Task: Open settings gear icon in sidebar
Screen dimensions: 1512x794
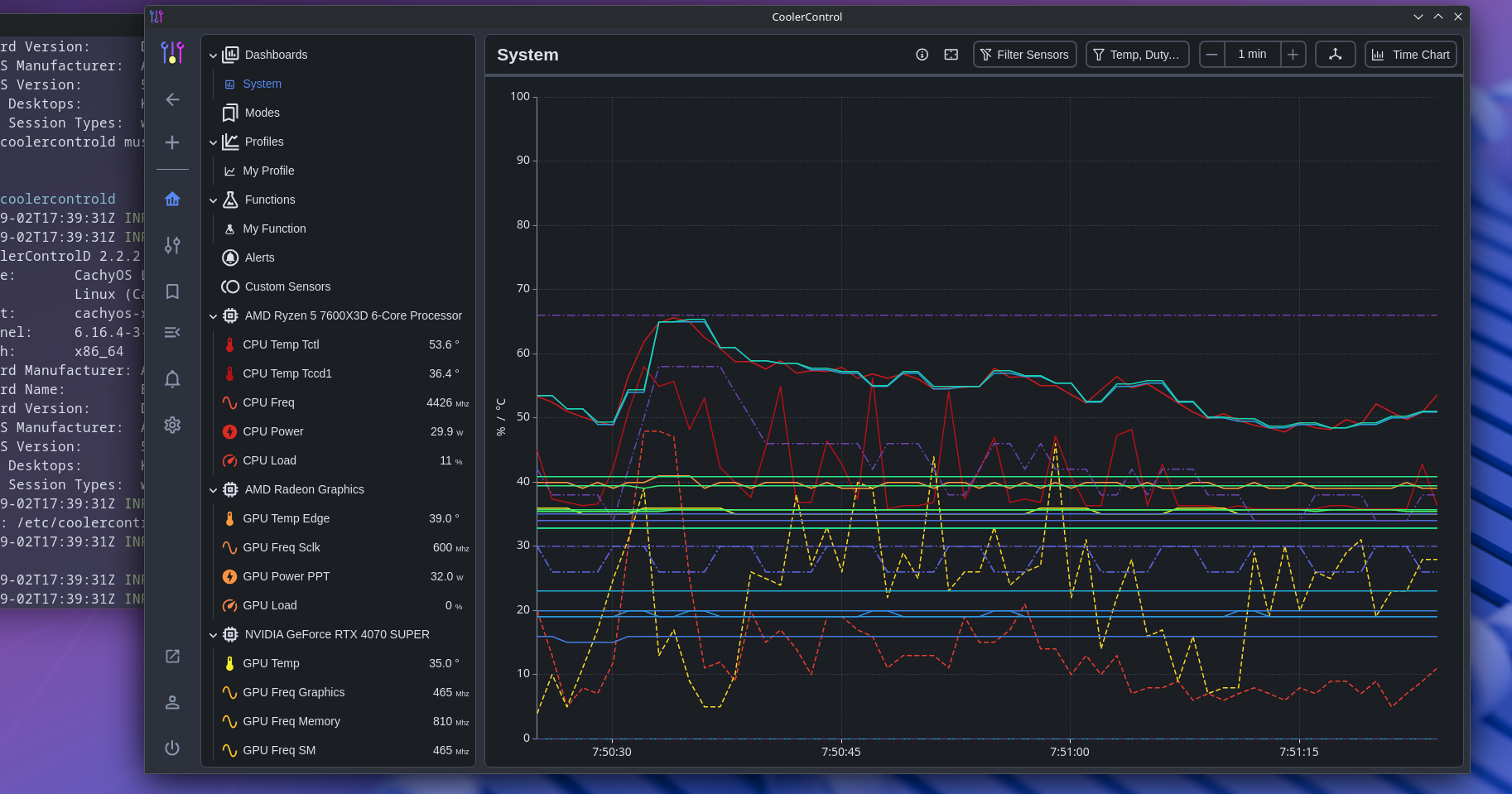Action: point(172,425)
